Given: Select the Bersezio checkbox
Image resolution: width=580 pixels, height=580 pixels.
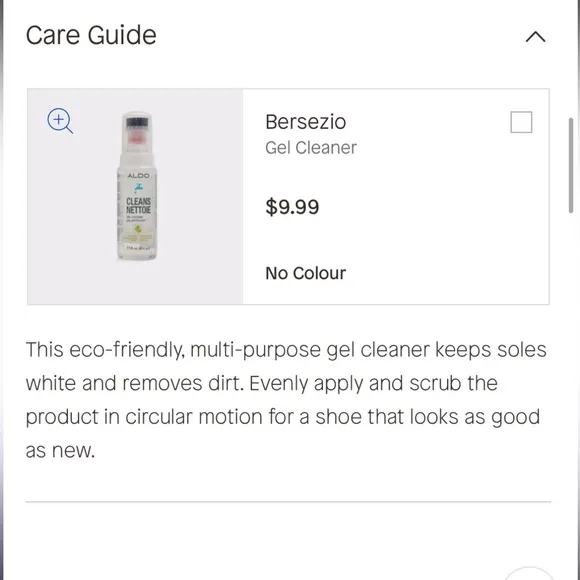Looking at the screenshot, I should (x=521, y=122).
